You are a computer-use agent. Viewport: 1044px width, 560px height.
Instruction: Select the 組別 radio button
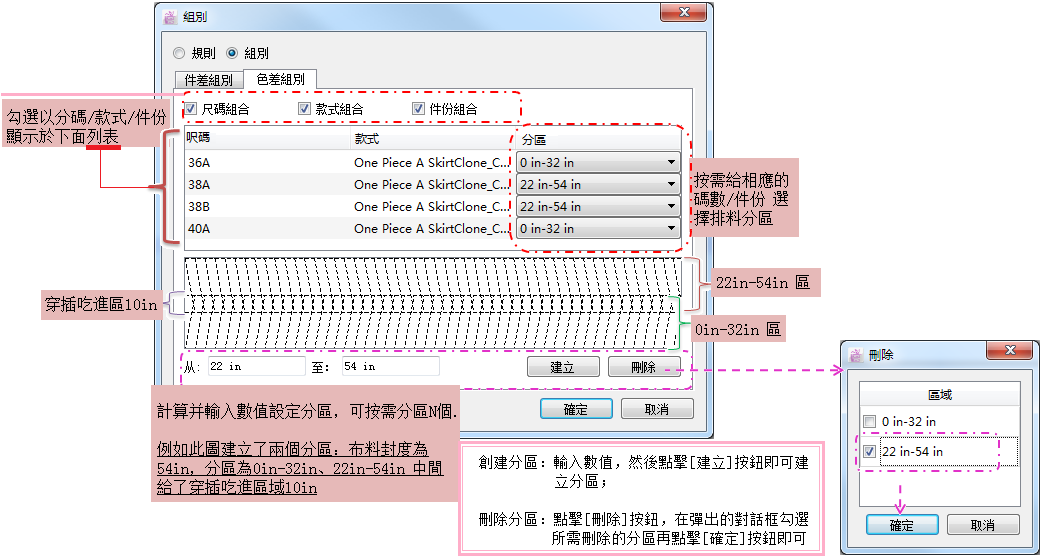point(232,53)
